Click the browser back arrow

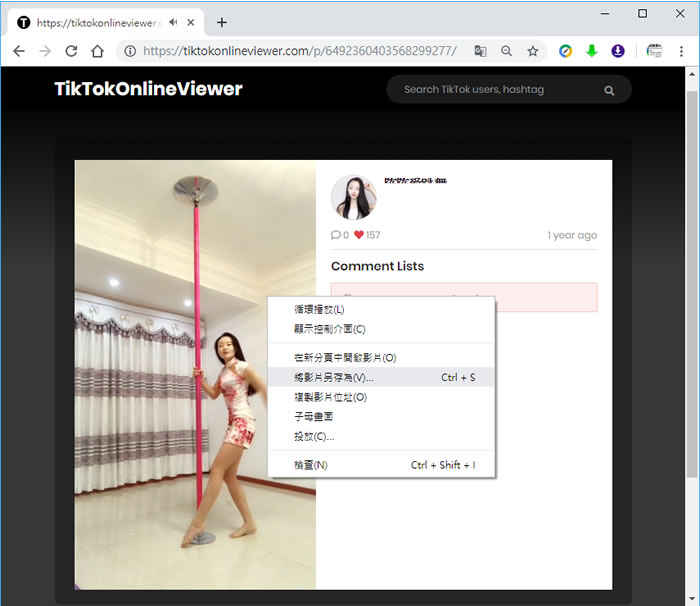coord(19,51)
